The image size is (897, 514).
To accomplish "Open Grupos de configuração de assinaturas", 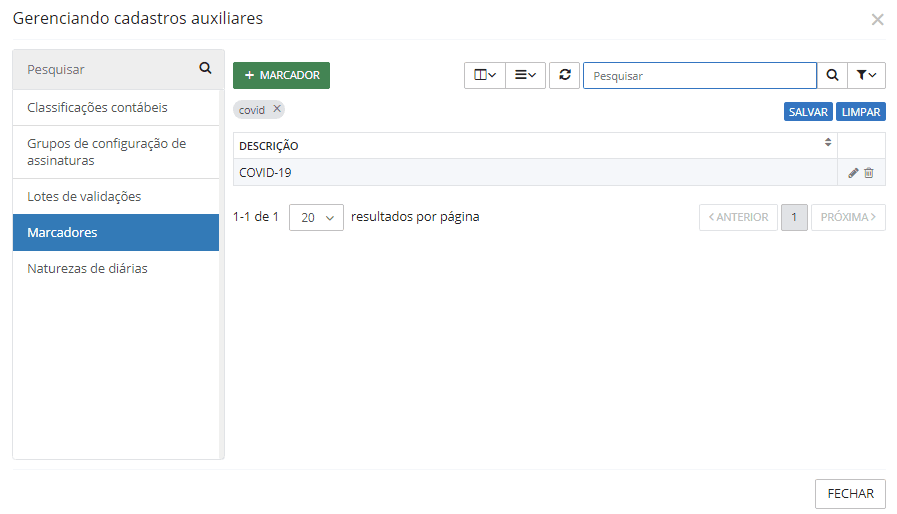I will coord(107,152).
